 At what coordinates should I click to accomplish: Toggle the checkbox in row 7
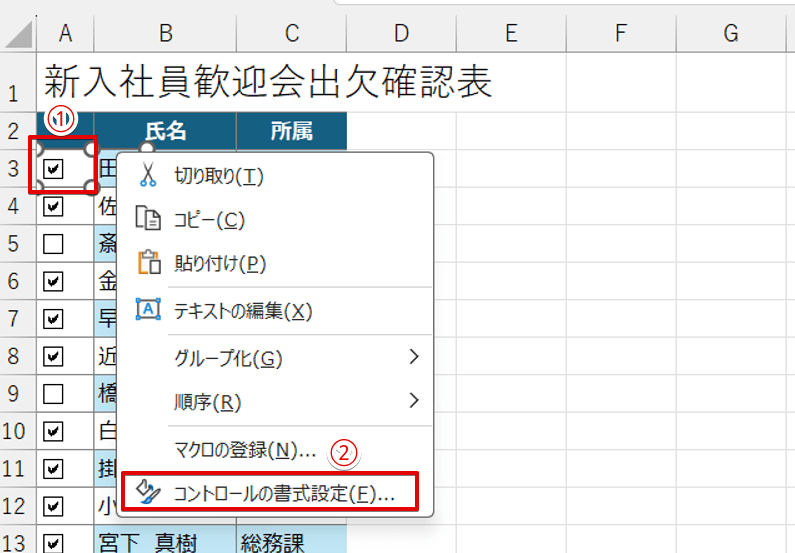pos(53,319)
